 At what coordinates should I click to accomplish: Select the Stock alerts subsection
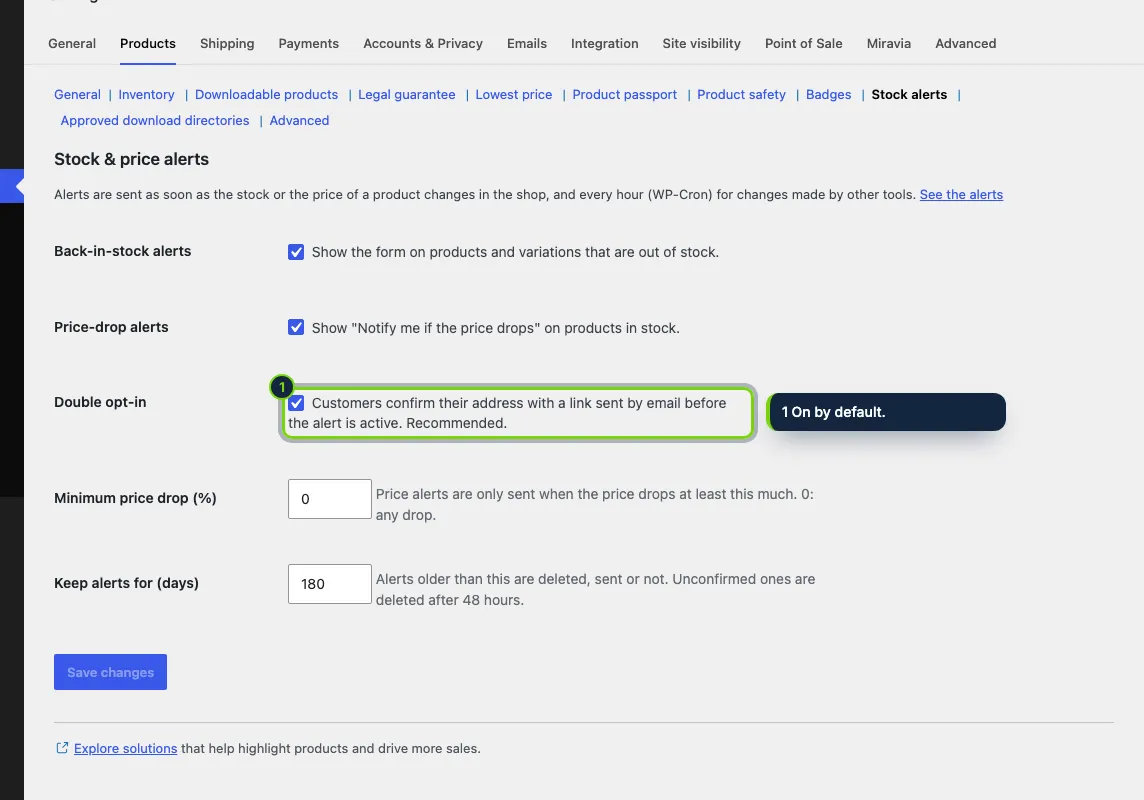909,95
